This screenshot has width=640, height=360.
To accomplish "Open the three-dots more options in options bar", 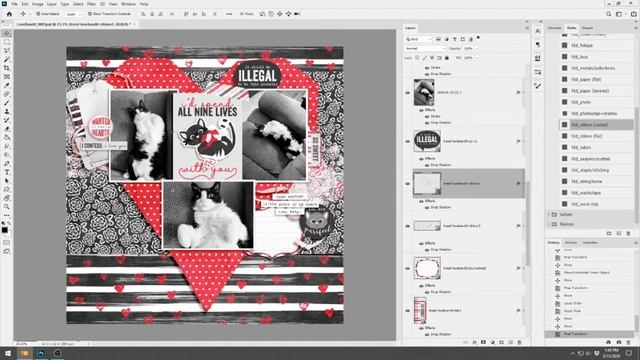I will (229, 14).
